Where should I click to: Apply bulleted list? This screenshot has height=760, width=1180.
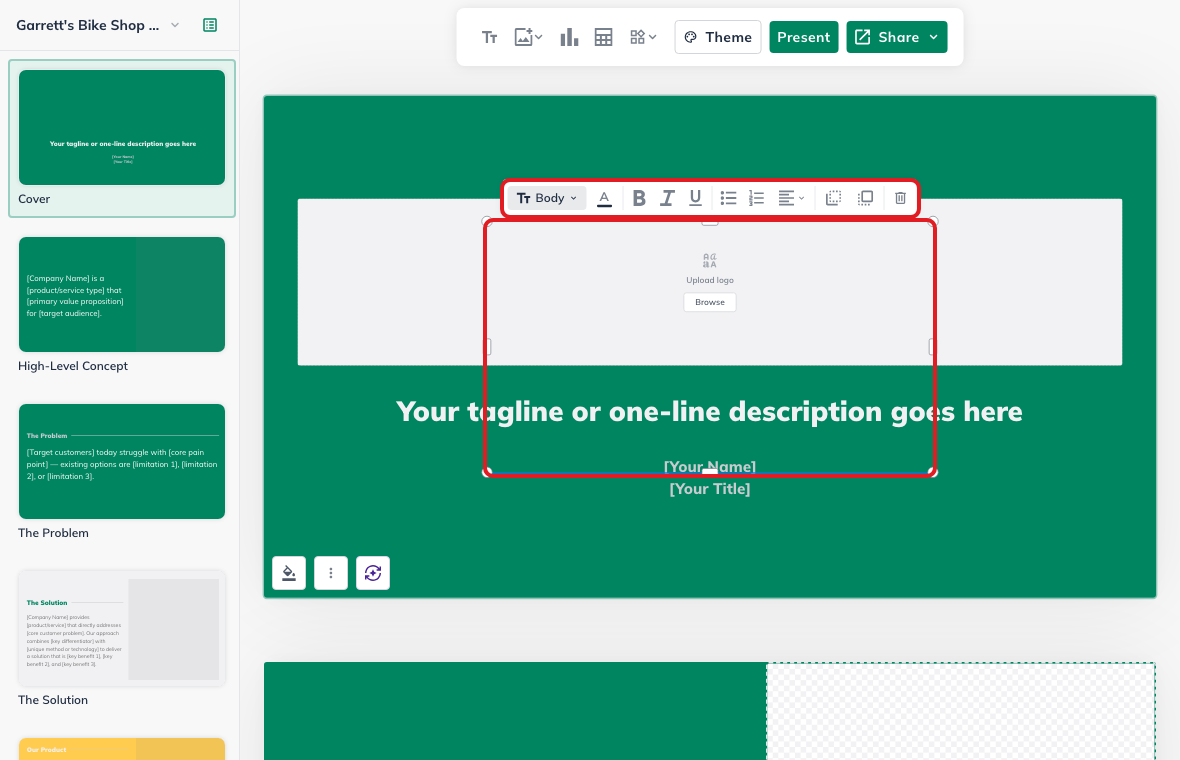point(728,198)
